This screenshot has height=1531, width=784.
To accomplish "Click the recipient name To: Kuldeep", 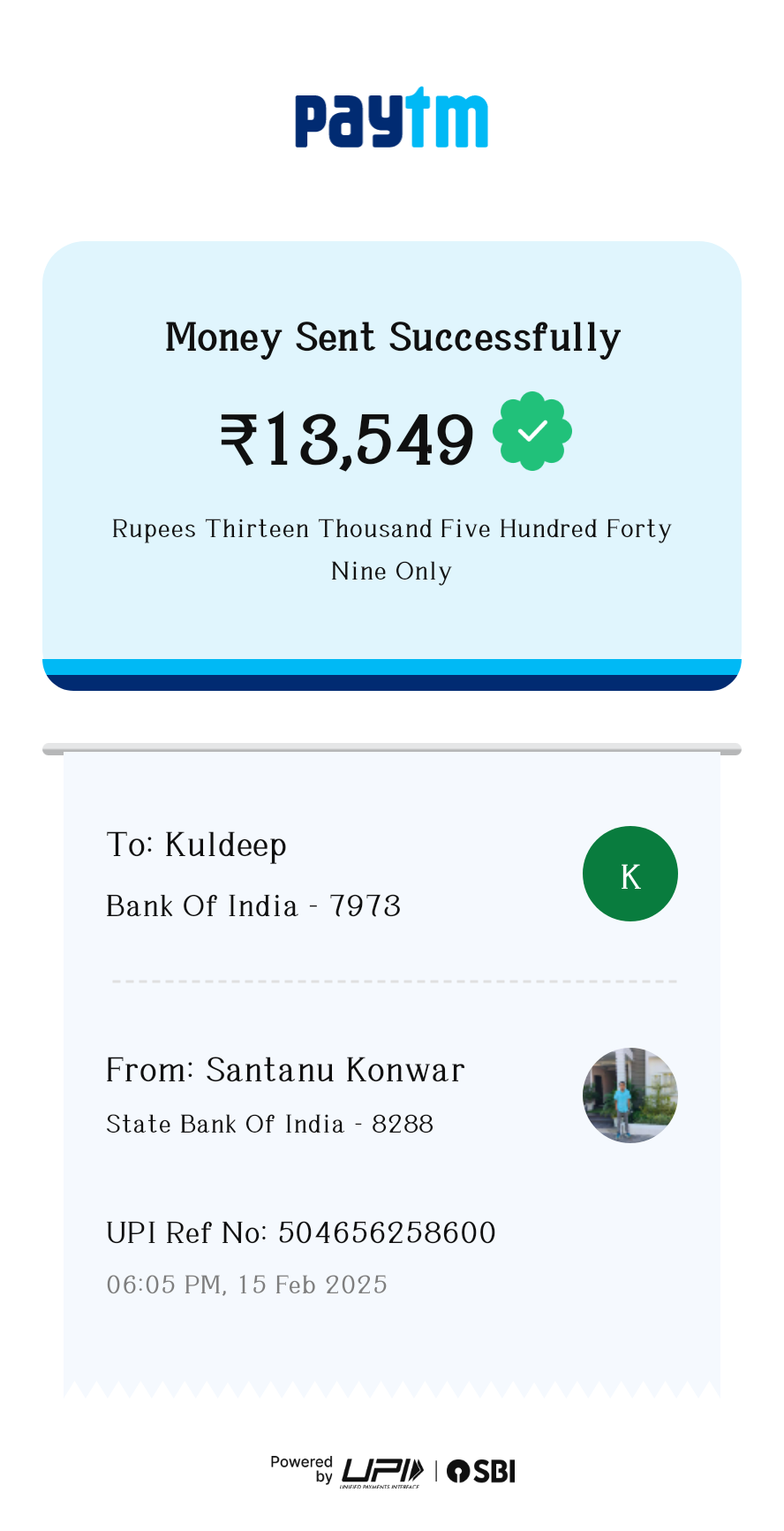I will (x=196, y=845).
